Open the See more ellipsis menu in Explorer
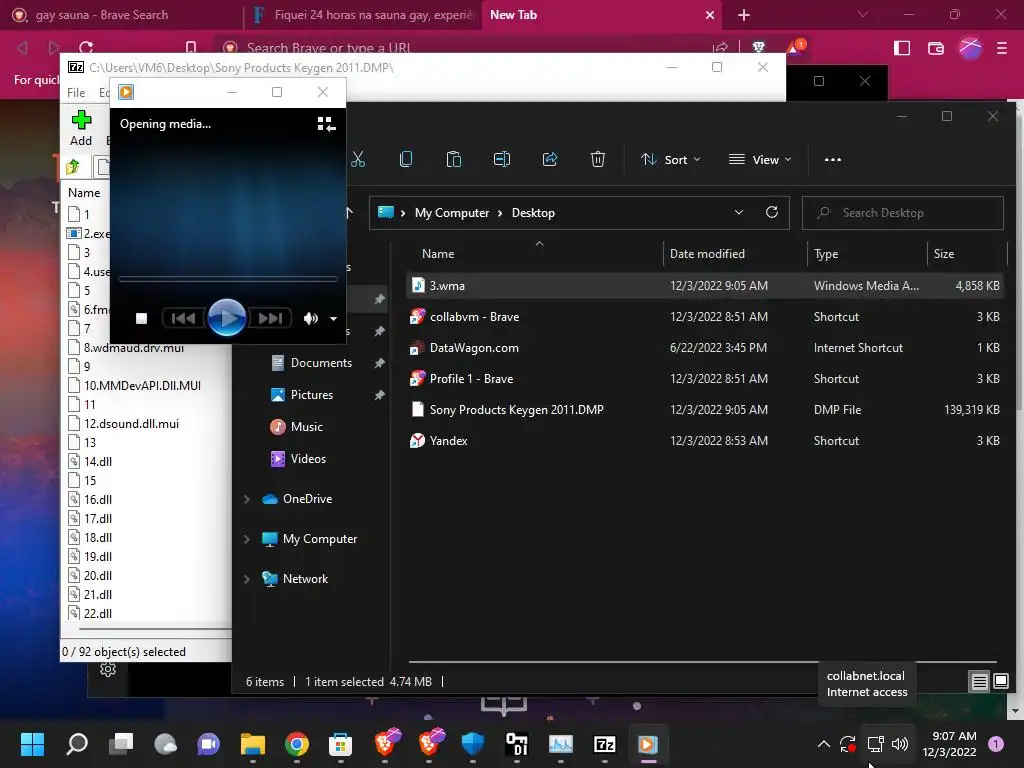This screenshot has width=1024, height=768. coord(833,159)
